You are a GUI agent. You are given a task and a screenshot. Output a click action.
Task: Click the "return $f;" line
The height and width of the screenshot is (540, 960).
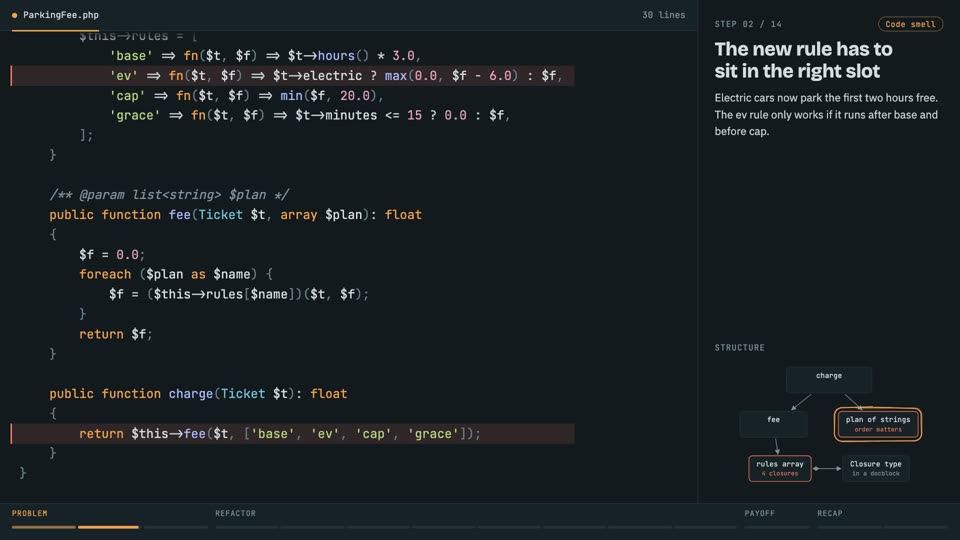pos(116,334)
